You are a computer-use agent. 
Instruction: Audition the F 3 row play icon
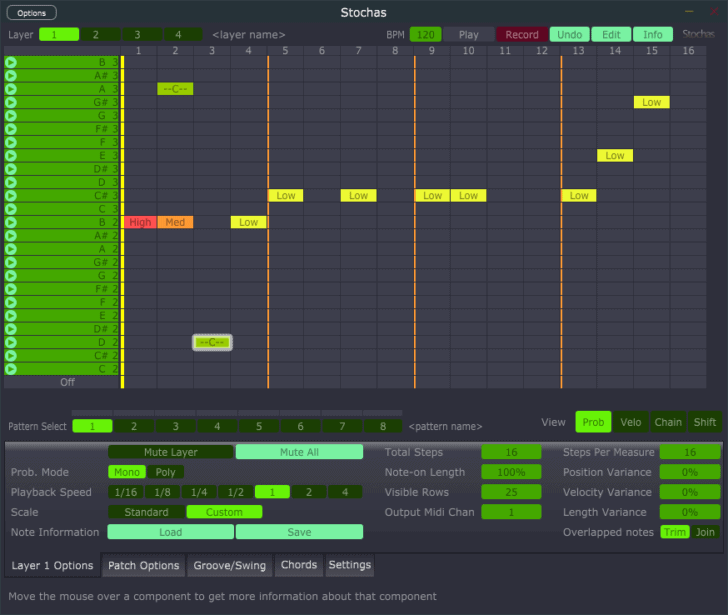point(11,142)
